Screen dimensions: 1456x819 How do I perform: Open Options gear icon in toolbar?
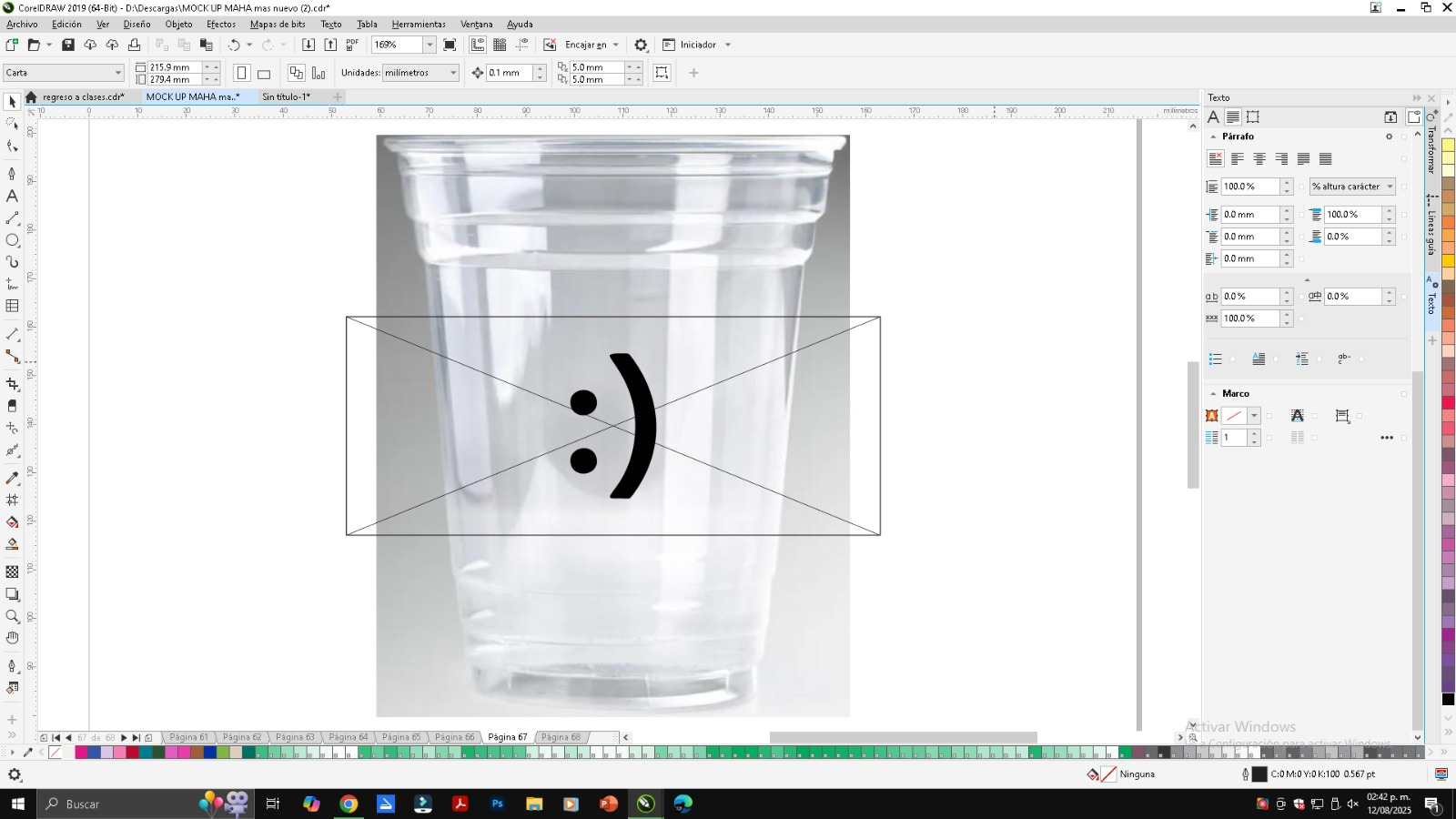[641, 45]
